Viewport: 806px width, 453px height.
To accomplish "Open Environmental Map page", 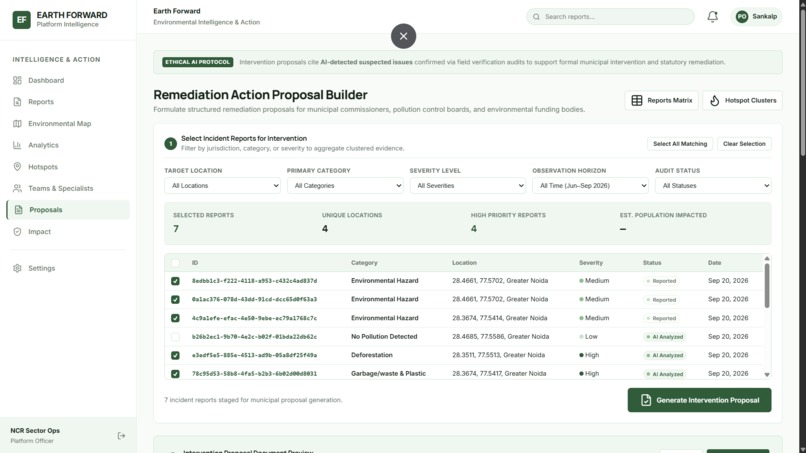I will point(68,123).
